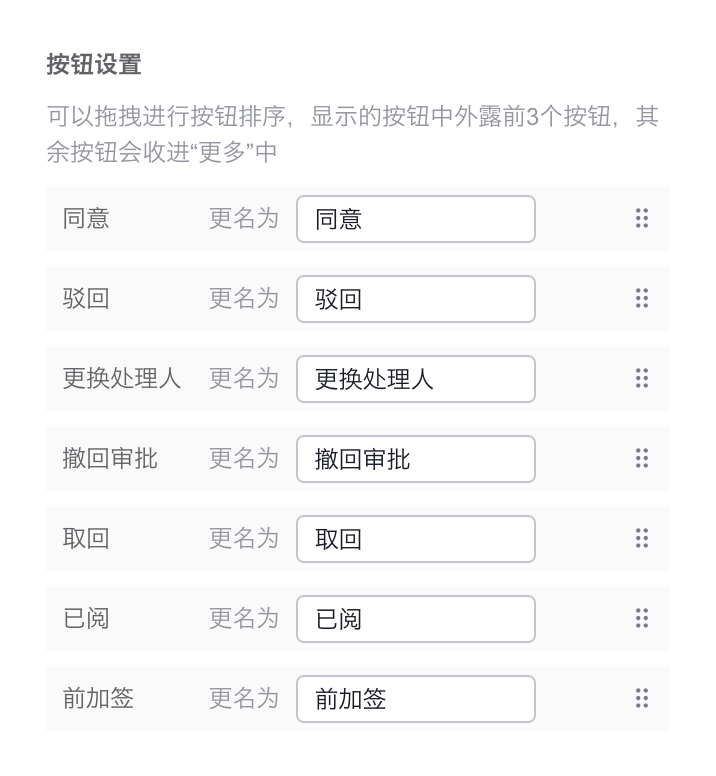
Task: Click the drag handle for 已阅 row
Action: 642,619
